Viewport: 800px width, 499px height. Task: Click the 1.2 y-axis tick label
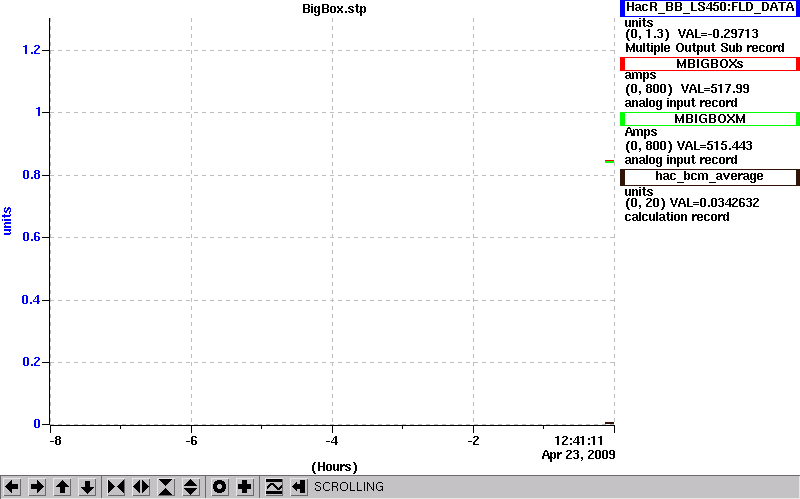[31, 50]
